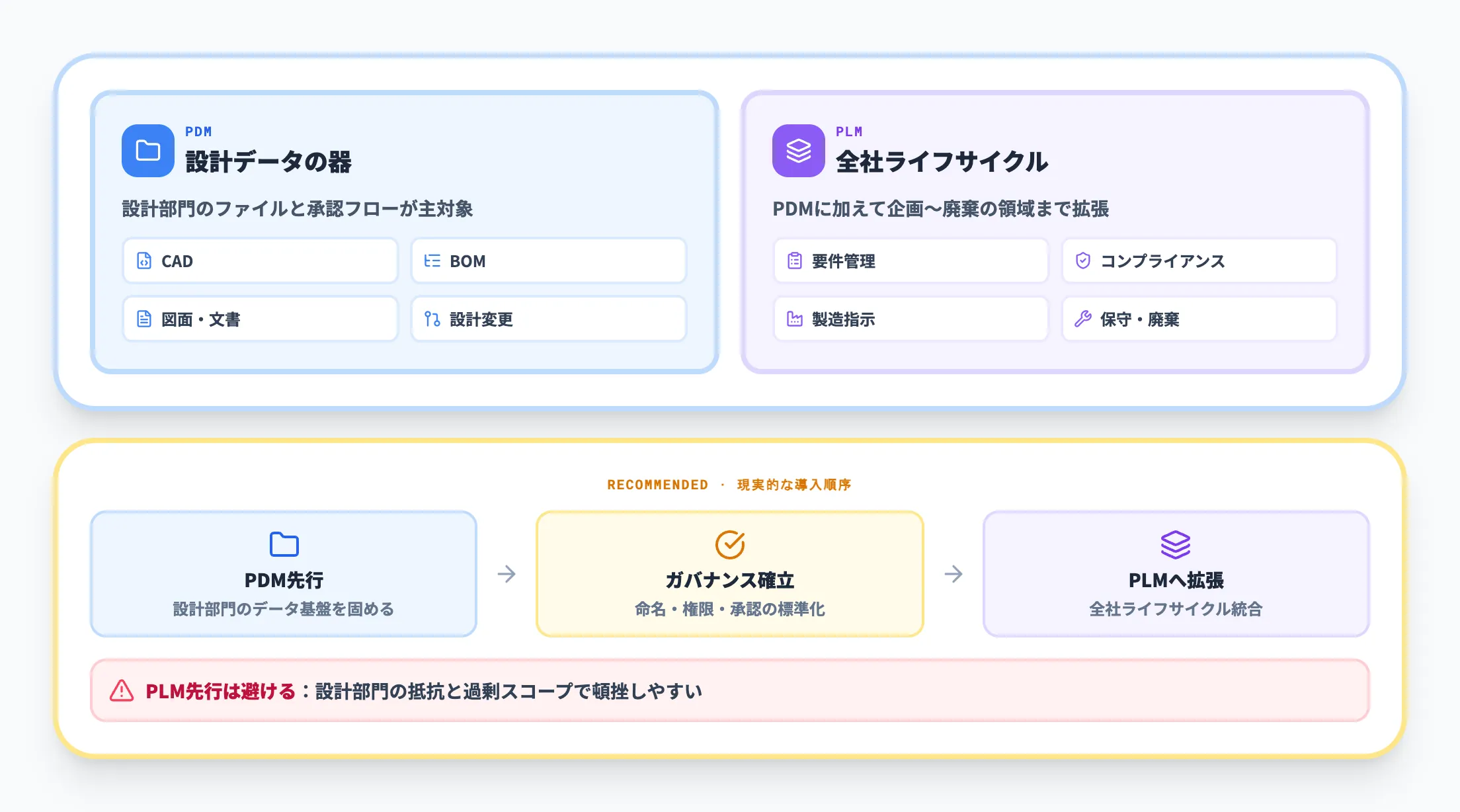
Task: Select the PDM label above 設計データの器
Action: pyautogui.click(x=198, y=131)
